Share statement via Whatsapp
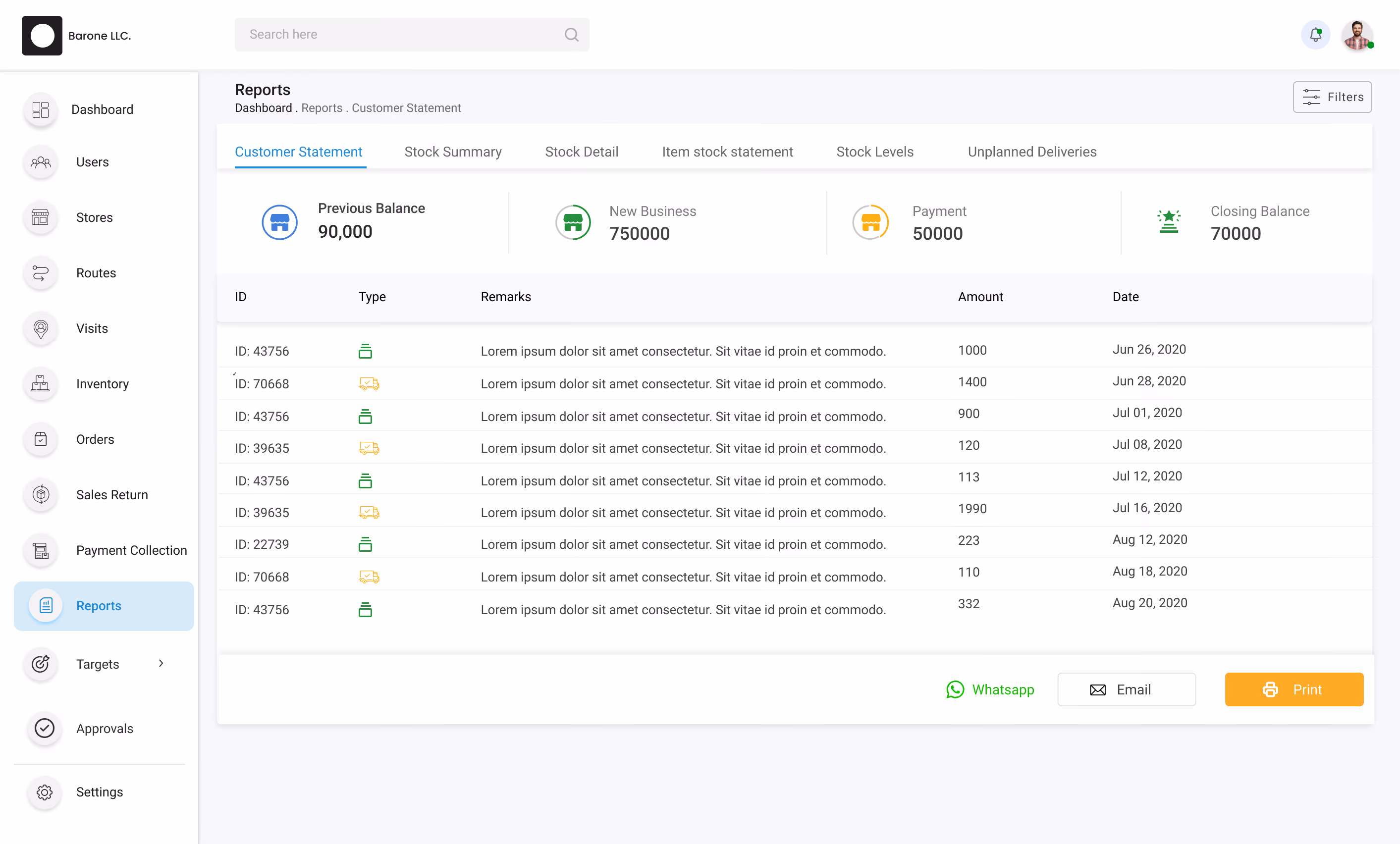 click(990, 689)
